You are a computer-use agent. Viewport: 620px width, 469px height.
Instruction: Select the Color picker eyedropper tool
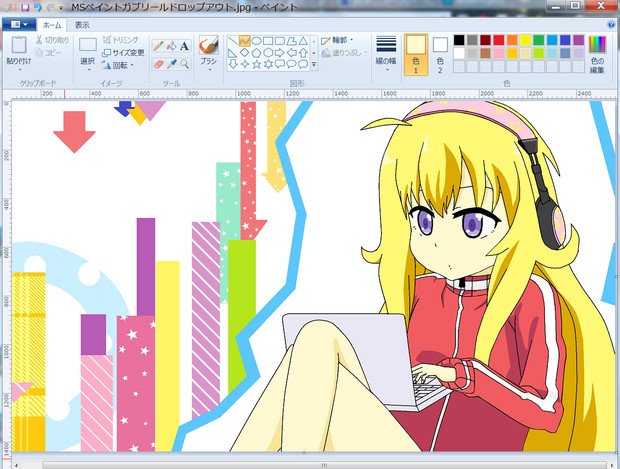(x=171, y=64)
